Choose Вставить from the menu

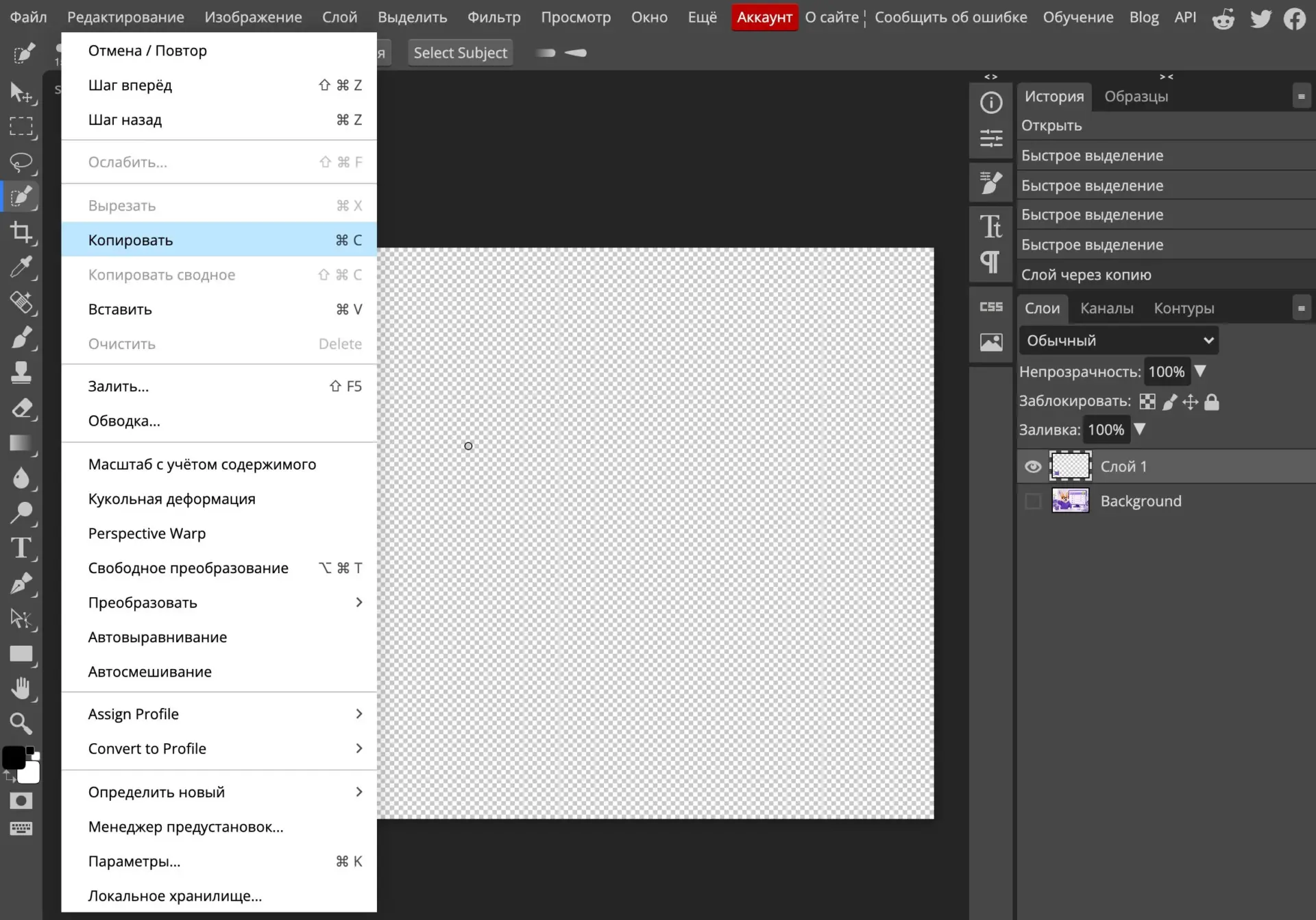click(219, 309)
